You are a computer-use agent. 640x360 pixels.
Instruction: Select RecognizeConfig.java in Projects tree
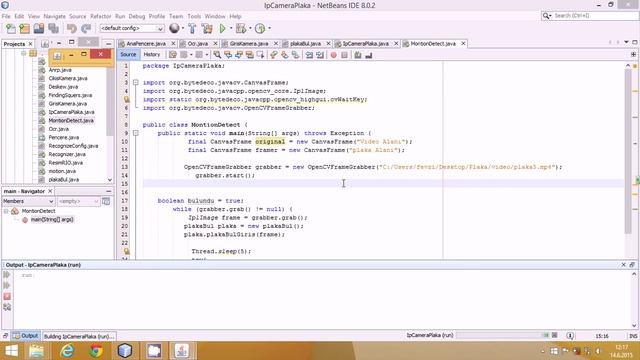click(x=73, y=146)
